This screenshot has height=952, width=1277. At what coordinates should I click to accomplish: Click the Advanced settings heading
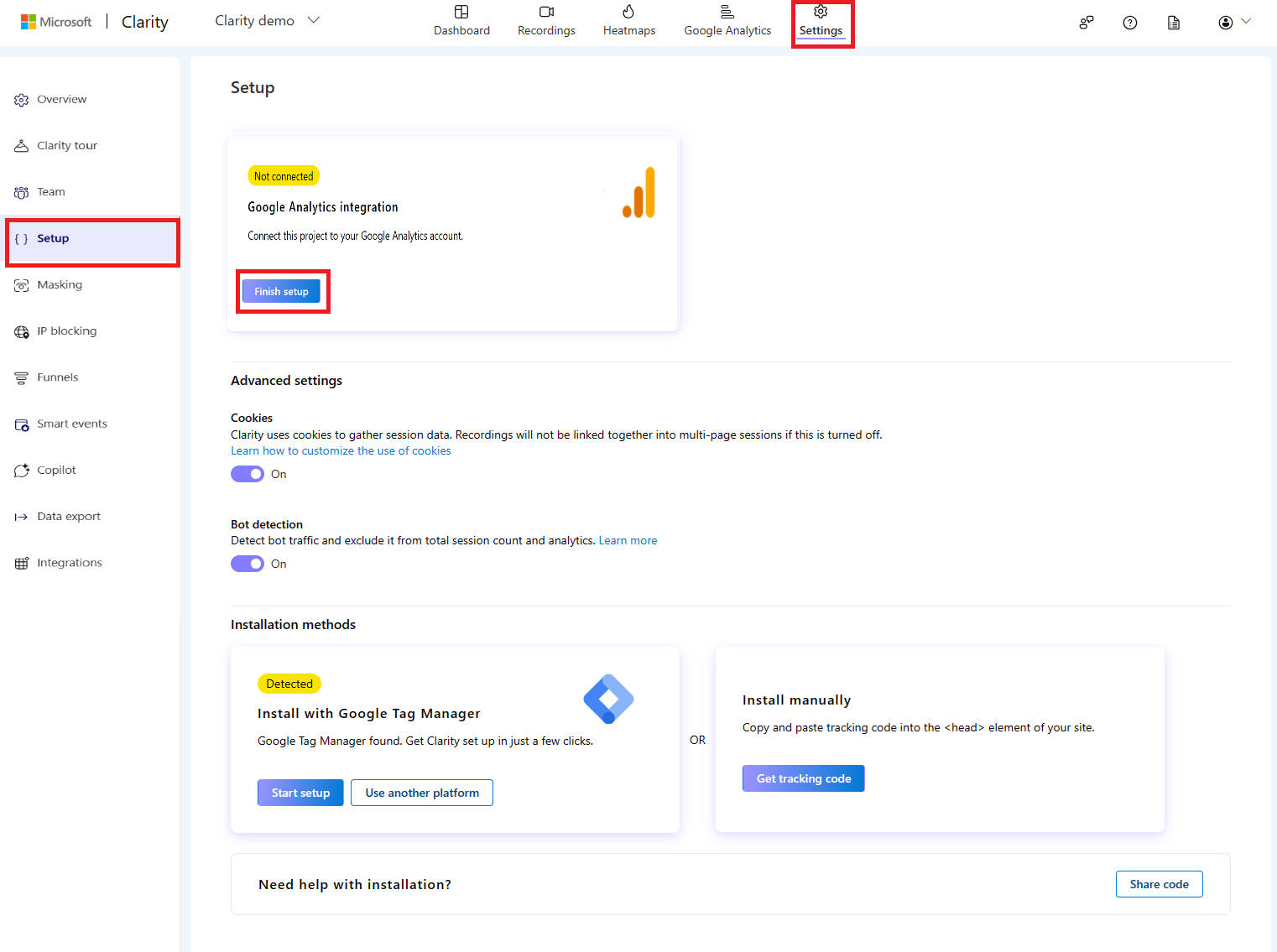[x=287, y=381]
